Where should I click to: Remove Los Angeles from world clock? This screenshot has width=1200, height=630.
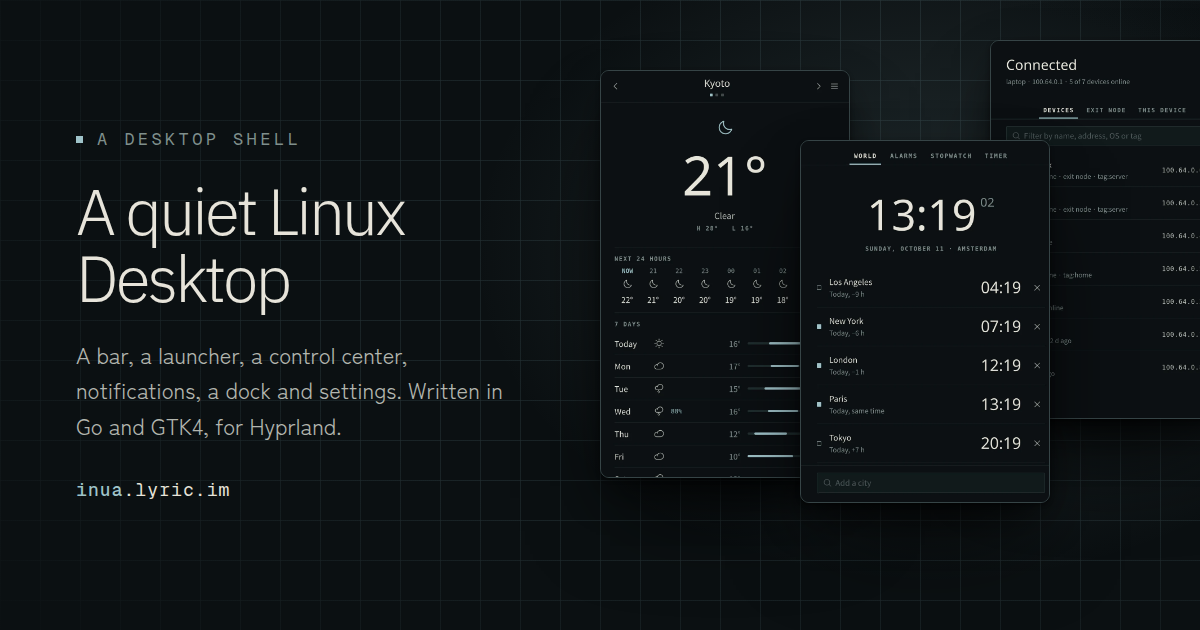[x=1037, y=288]
